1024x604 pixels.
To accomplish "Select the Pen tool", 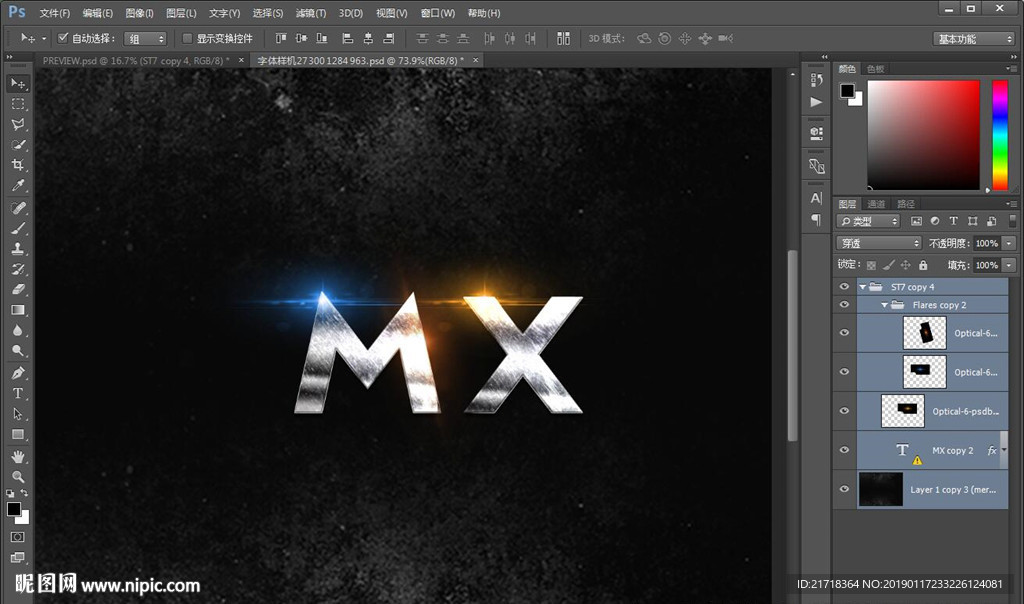I will click(x=18, y=372).
